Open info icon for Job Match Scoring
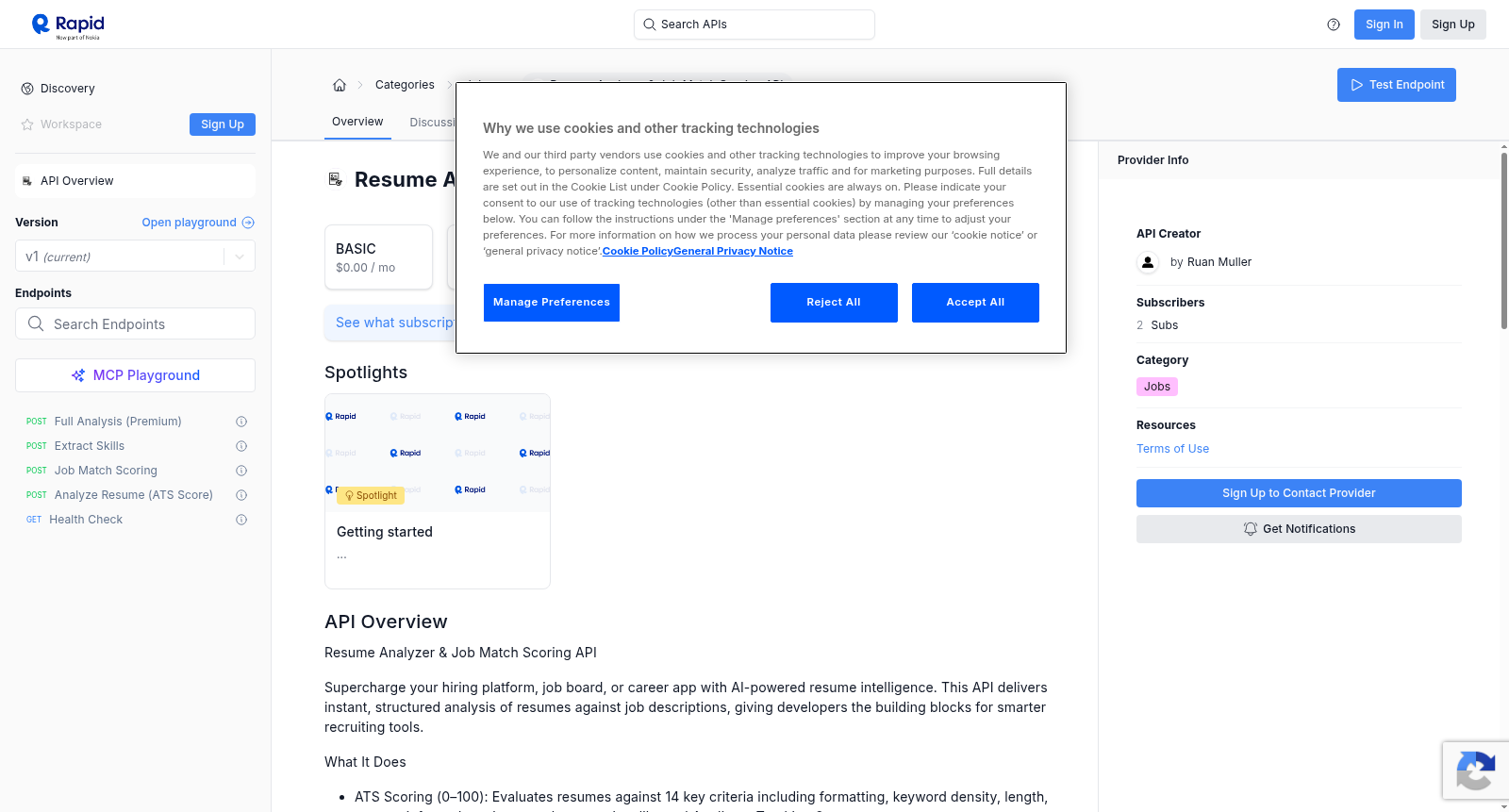Screen dimensions: 1509x812 click(241, 471)
